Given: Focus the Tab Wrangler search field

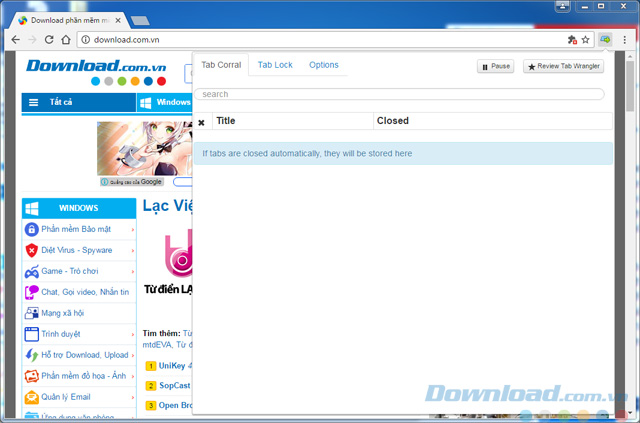Looking at the screenshot, I should (399, 94).
